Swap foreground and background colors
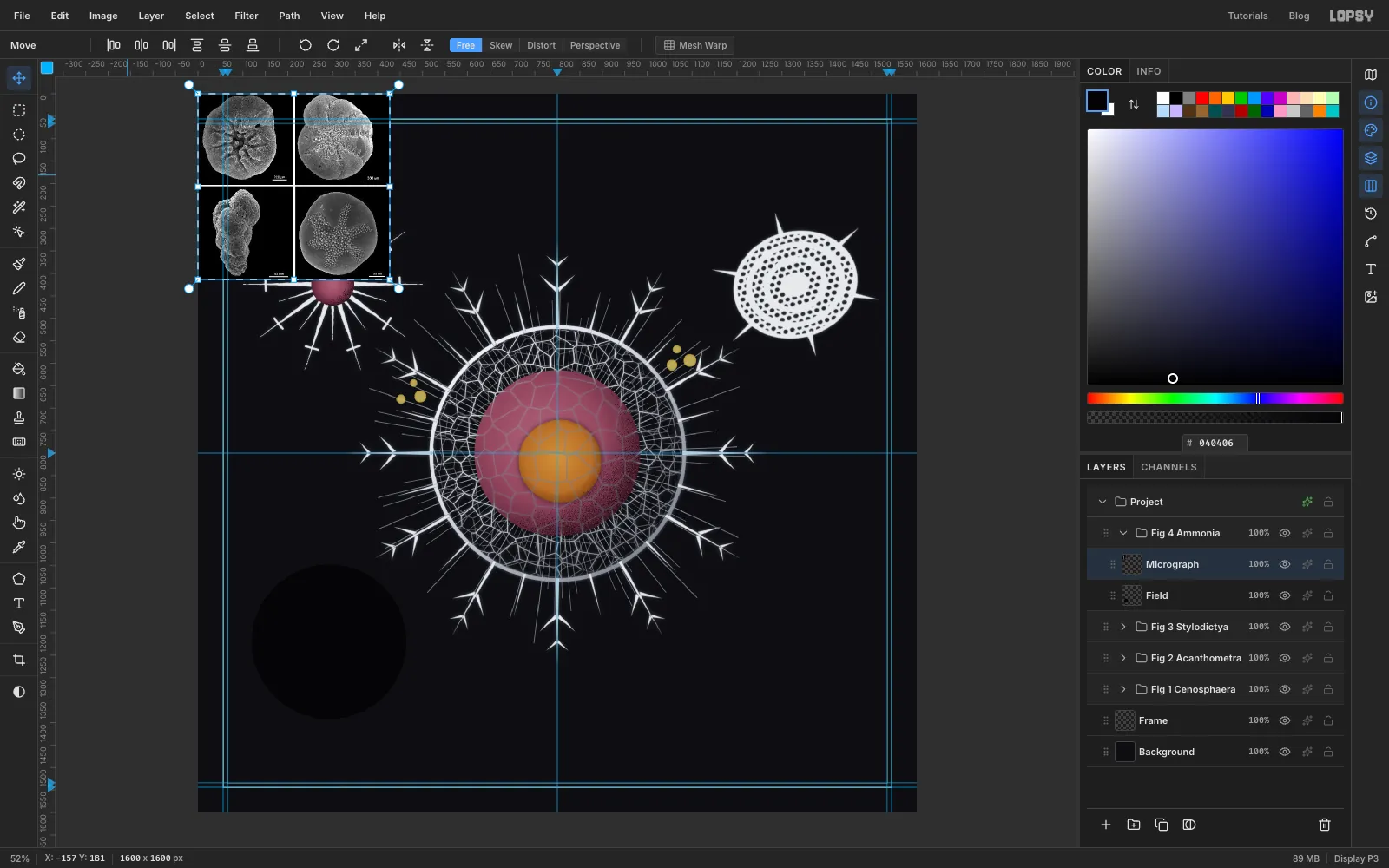Screen dimensions: 1389x868 pyautogui.click(x=1133, y=104)
